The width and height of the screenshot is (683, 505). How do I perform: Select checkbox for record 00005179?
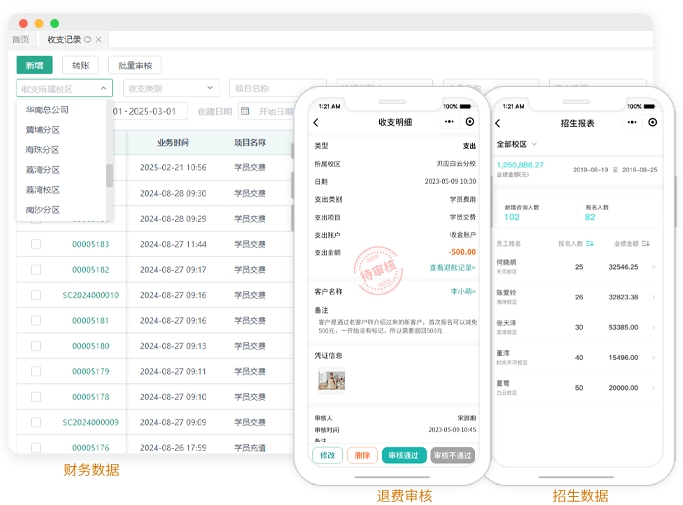(36, 371)
